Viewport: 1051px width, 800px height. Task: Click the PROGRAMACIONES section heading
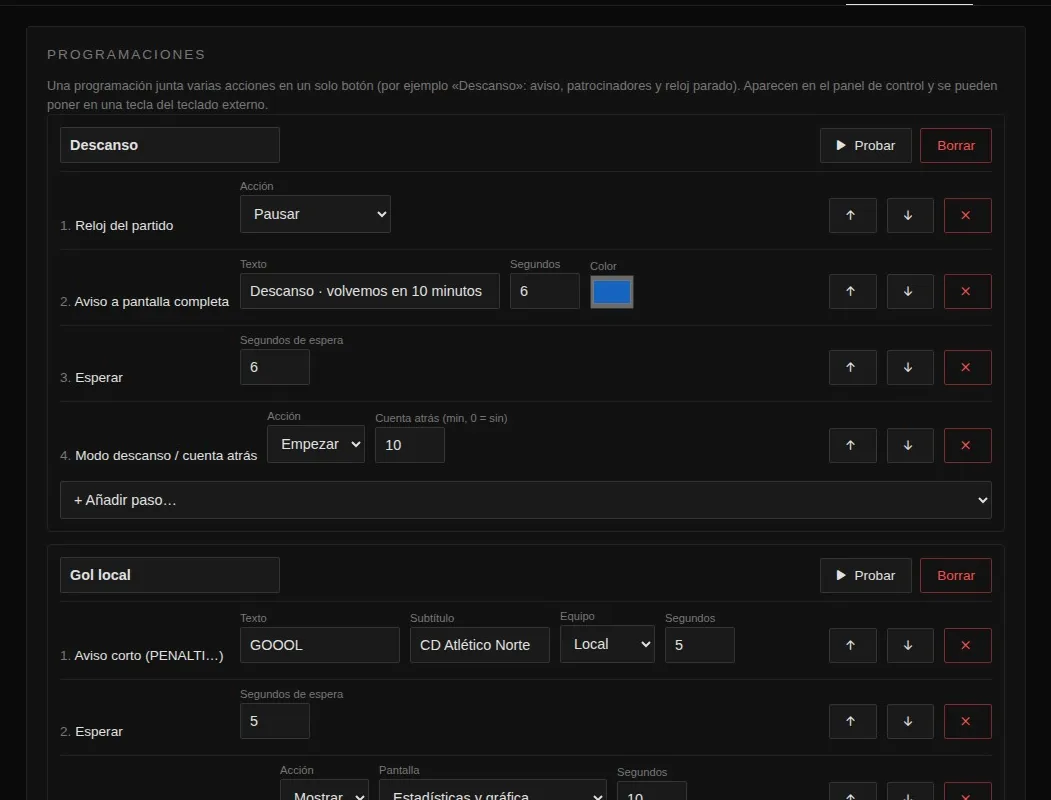coord(126,54)
